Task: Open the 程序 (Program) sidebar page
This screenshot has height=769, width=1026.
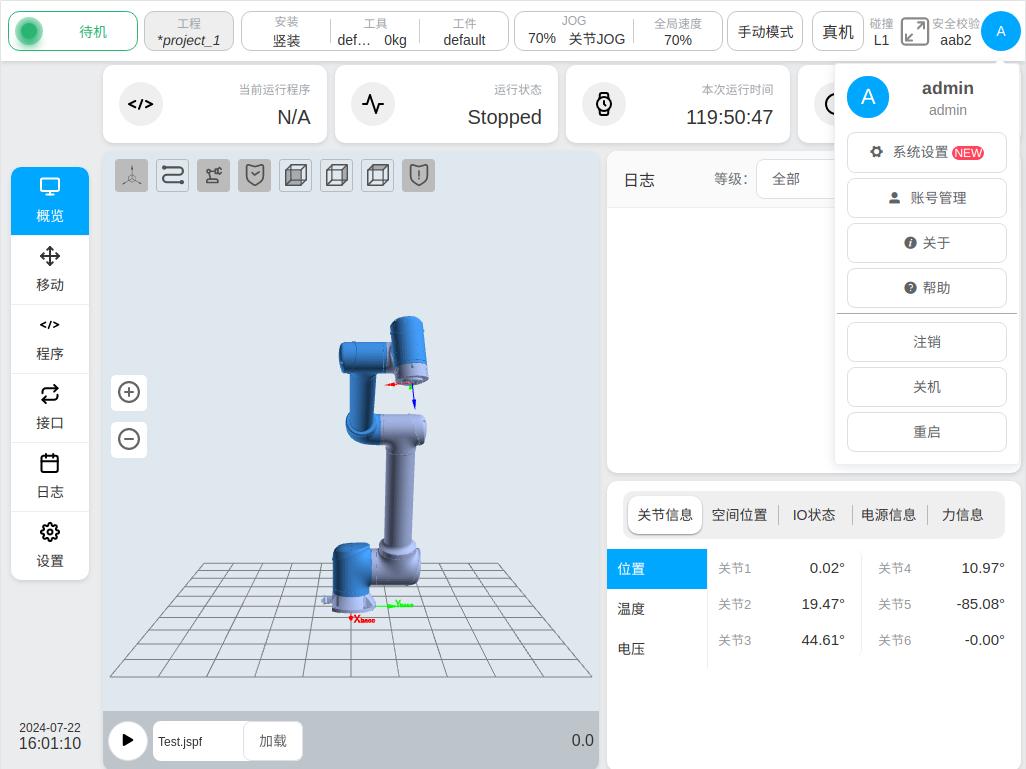Action: tap(50, 338)
